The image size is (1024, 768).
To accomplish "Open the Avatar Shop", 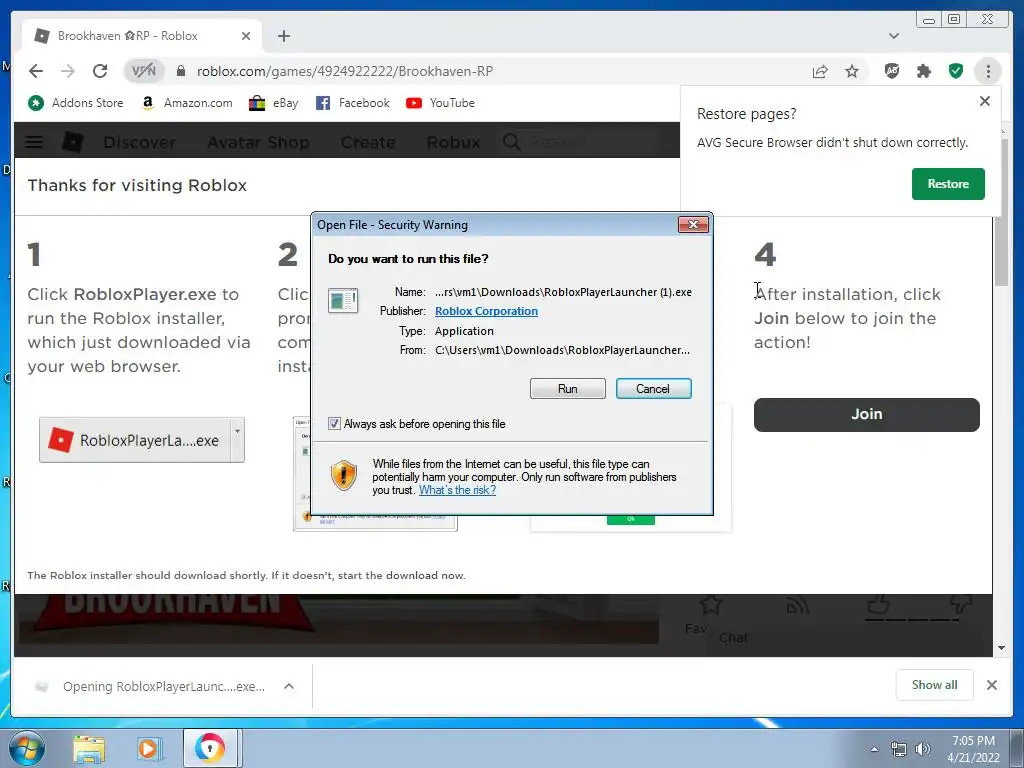I will pyautogui.click(x=258, y=142).
